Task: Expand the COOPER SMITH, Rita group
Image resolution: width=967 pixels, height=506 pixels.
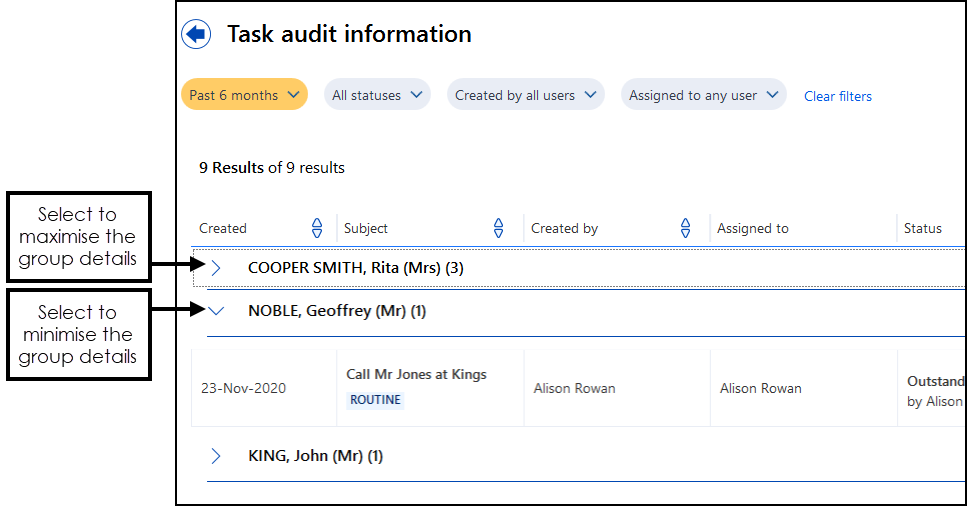Action: tap(216, 268)
